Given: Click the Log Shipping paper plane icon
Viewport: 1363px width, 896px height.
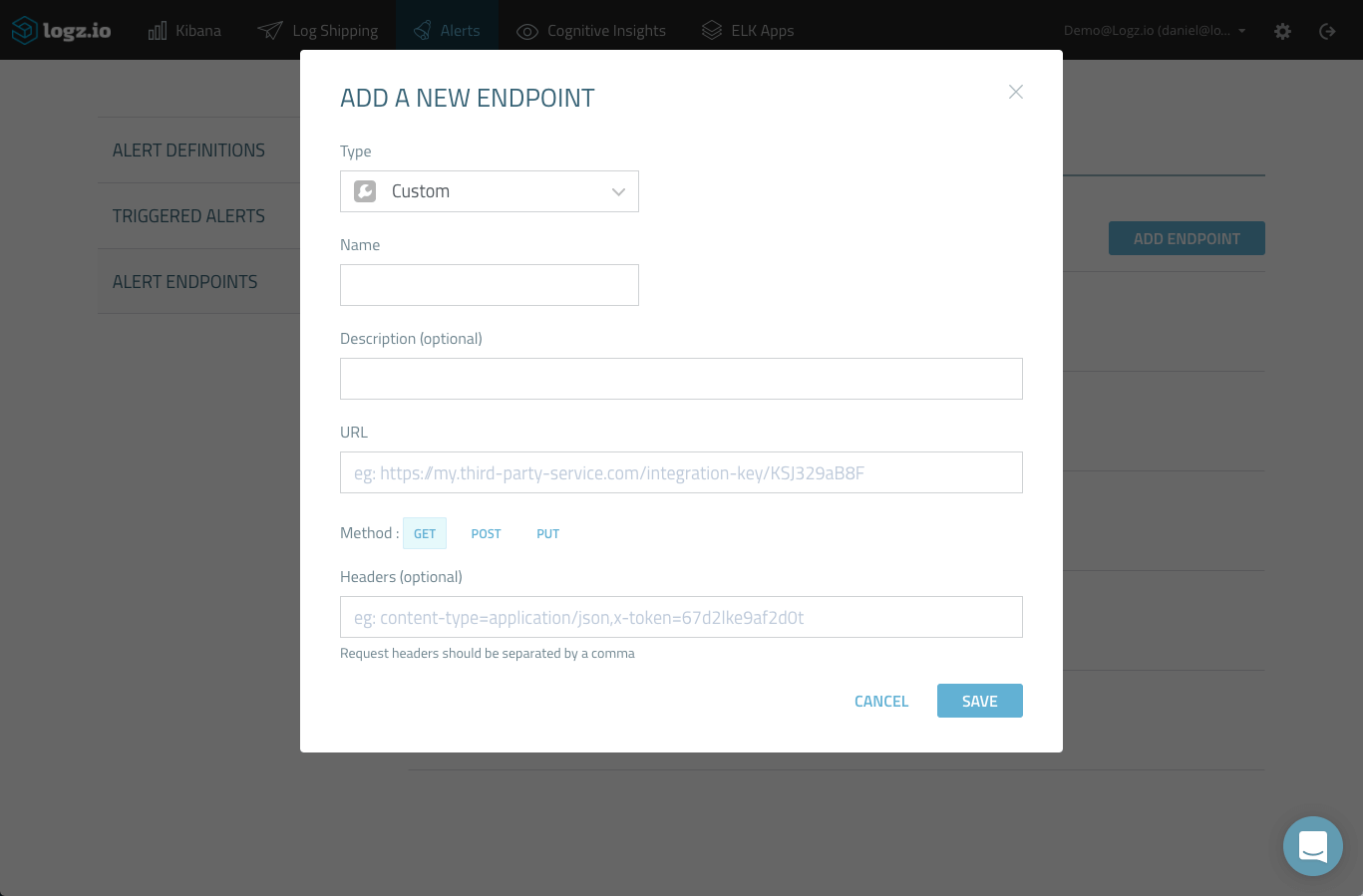Looking at the screenshot, I should click(270, 31).
